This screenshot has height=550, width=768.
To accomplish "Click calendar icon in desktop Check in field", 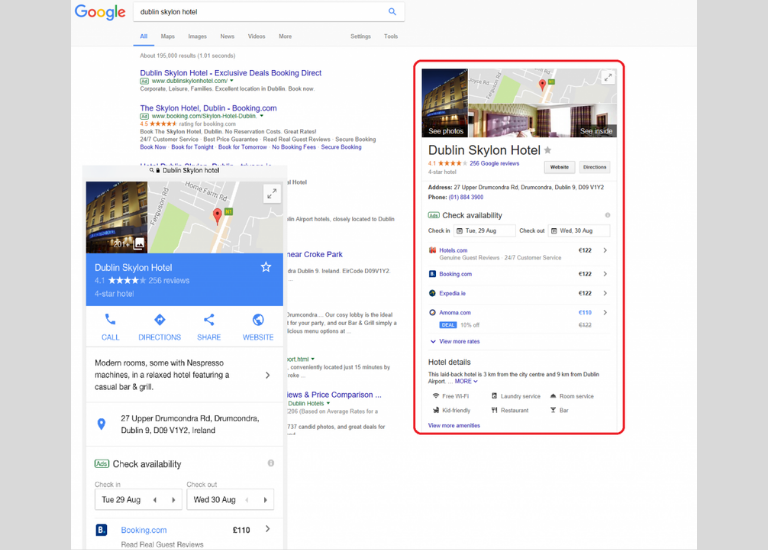I will pos(459,231).
